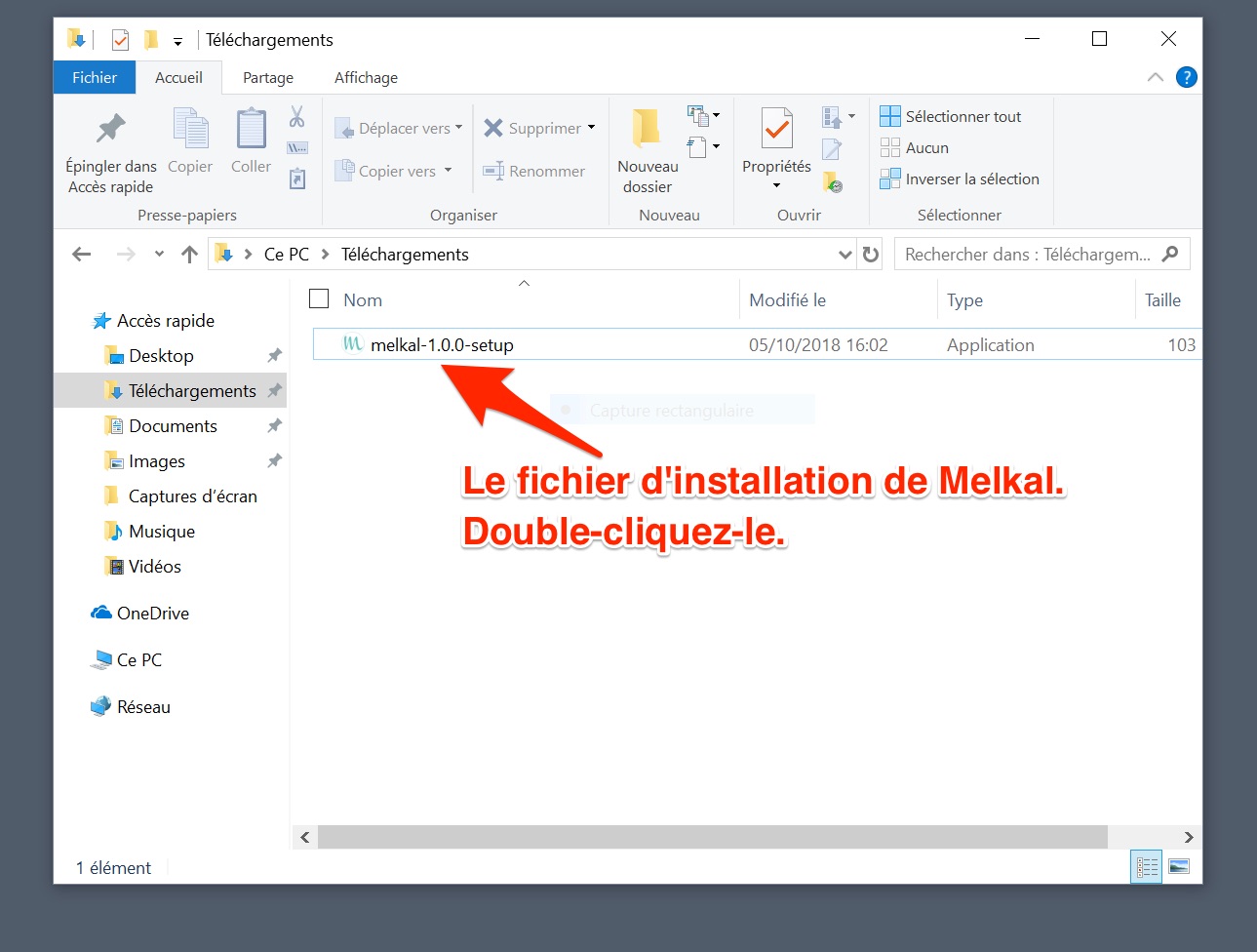Go up one folder level
Viewport: 1257px width, 952px height.
[189, 255]
